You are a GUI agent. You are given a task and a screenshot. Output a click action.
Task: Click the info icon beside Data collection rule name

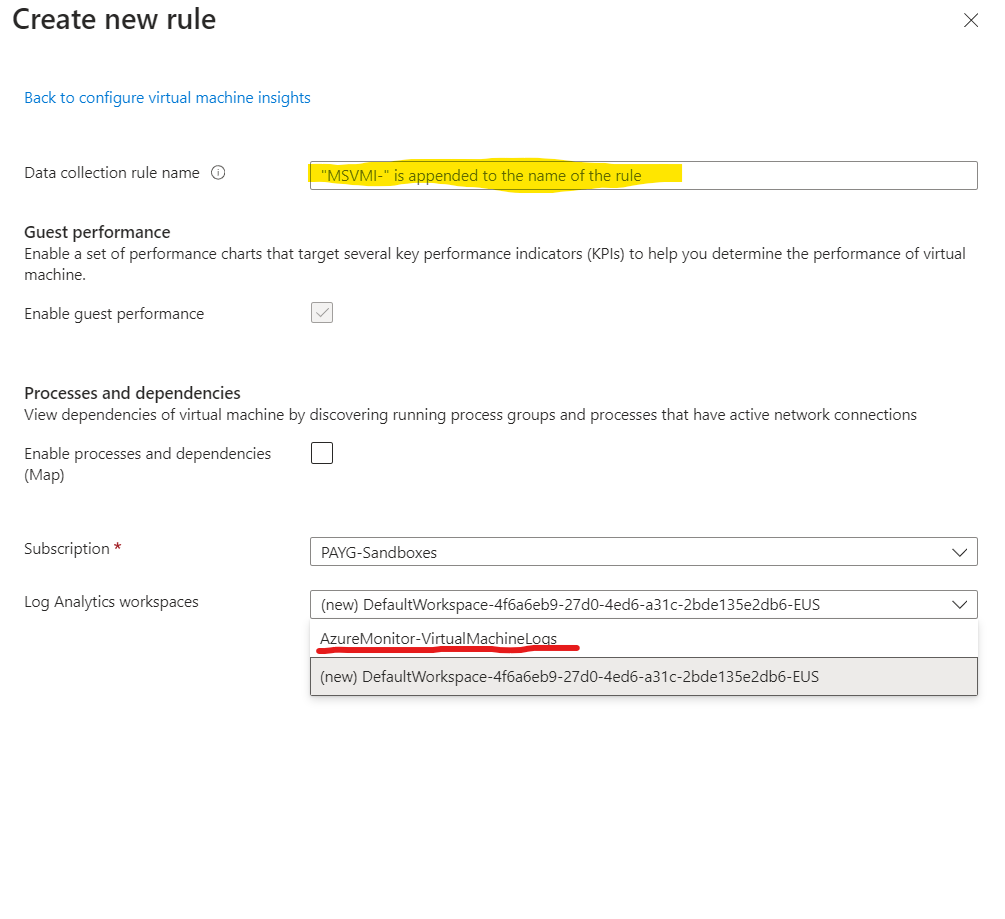coord(218,173)
